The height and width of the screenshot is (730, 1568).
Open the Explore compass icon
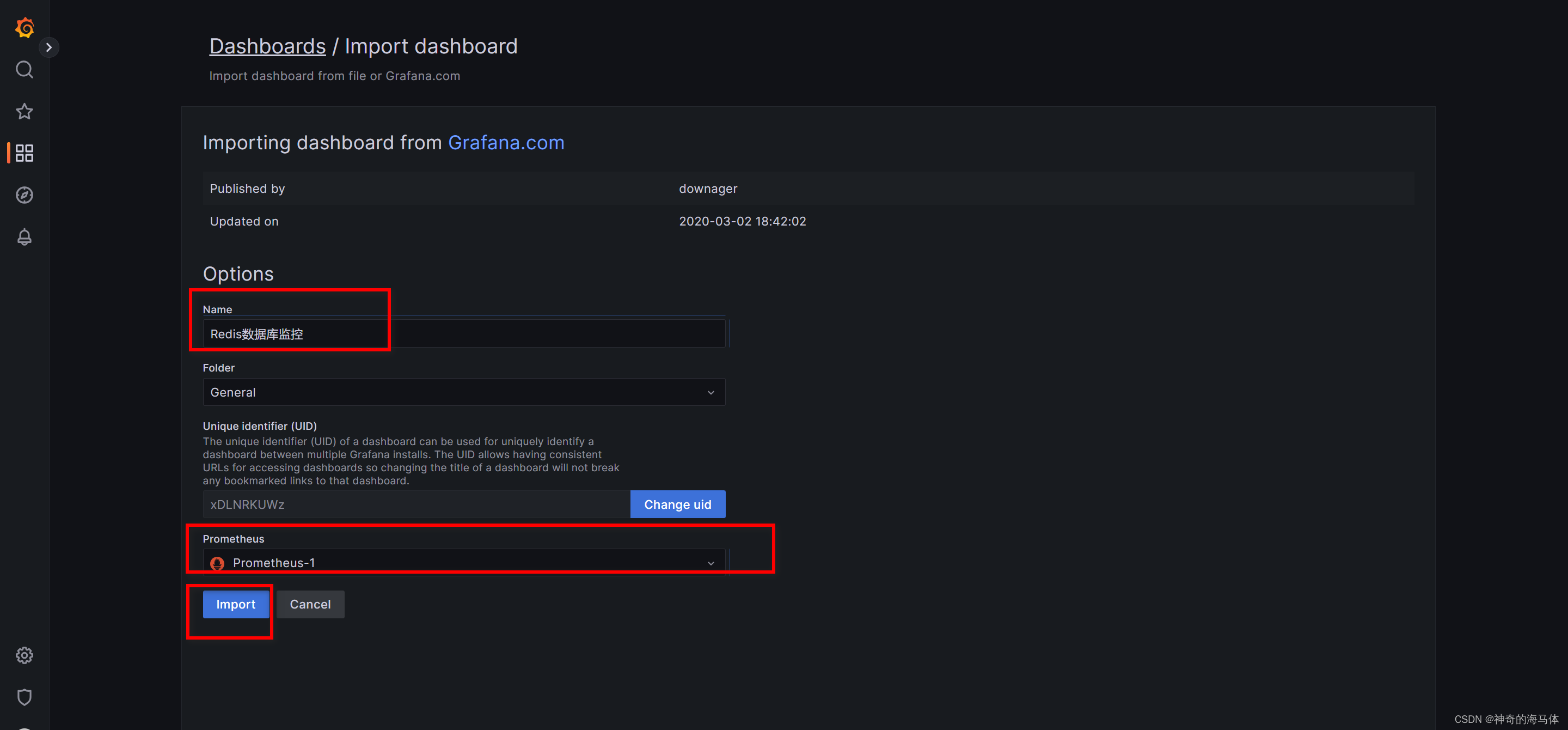pyautogui.click(x=24, y=195)
